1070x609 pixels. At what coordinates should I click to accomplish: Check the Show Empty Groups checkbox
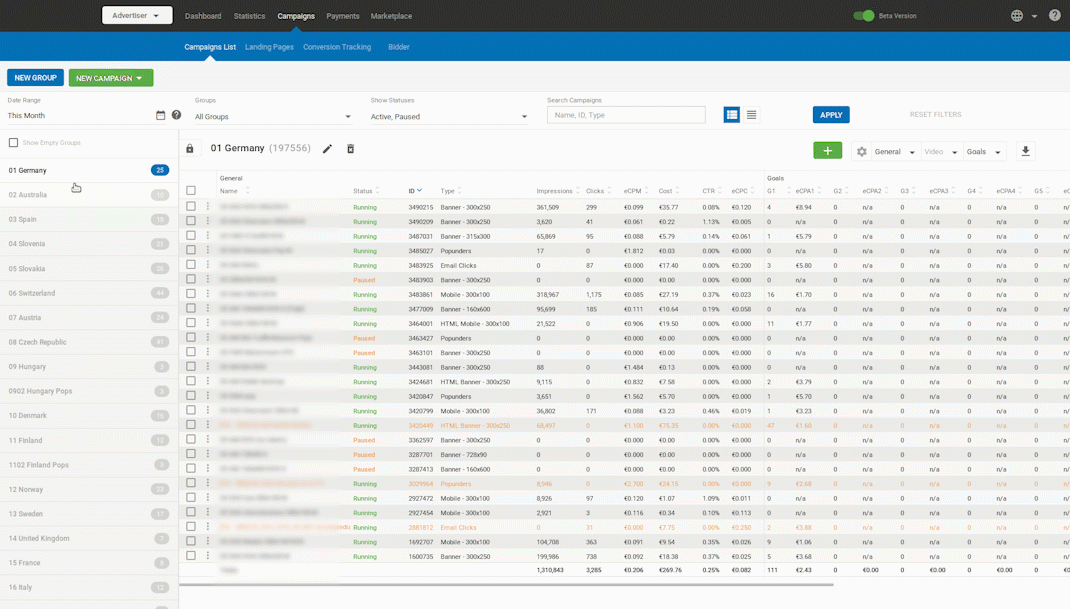click(13, 143)
